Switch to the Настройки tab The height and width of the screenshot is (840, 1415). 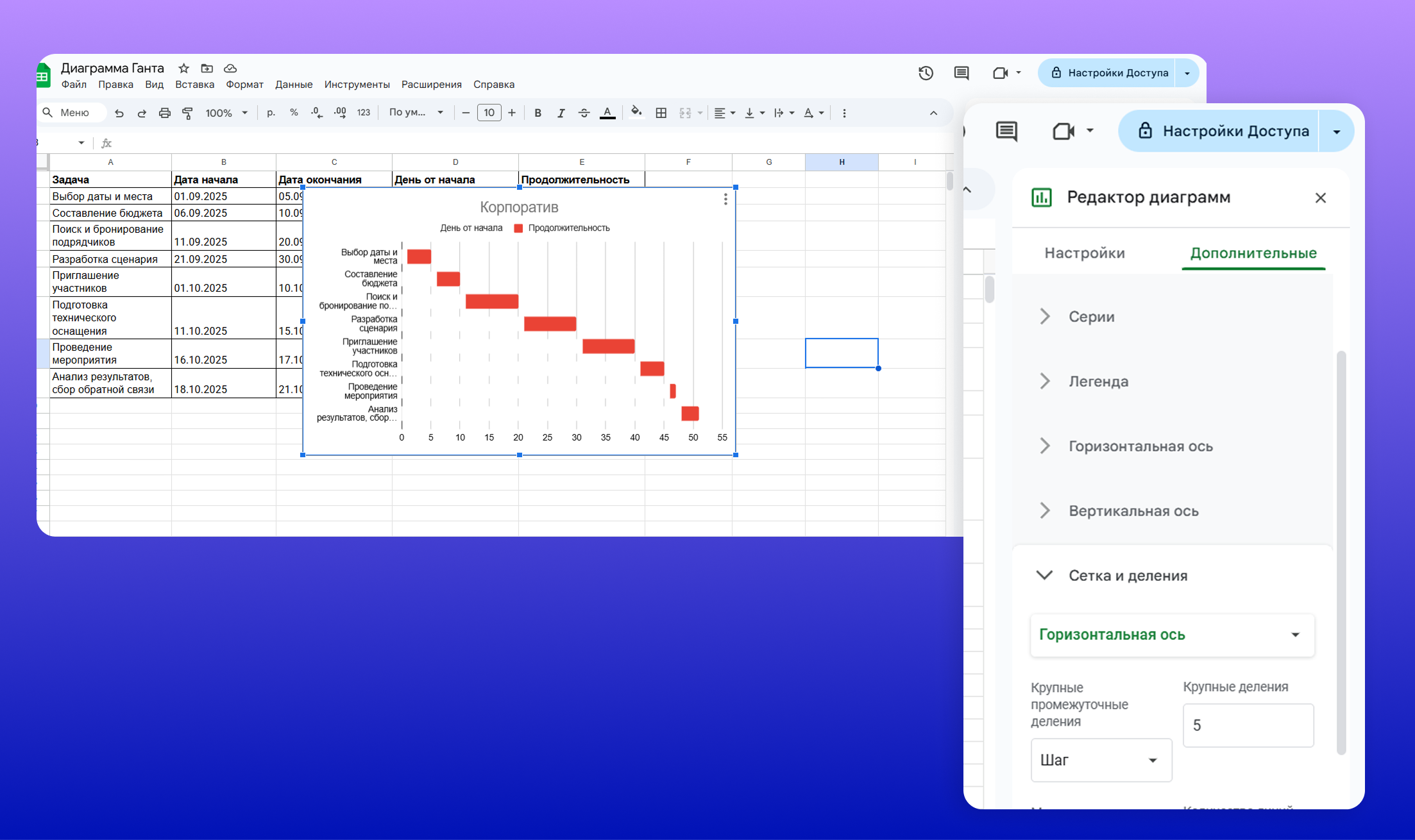pos(1085,253)
